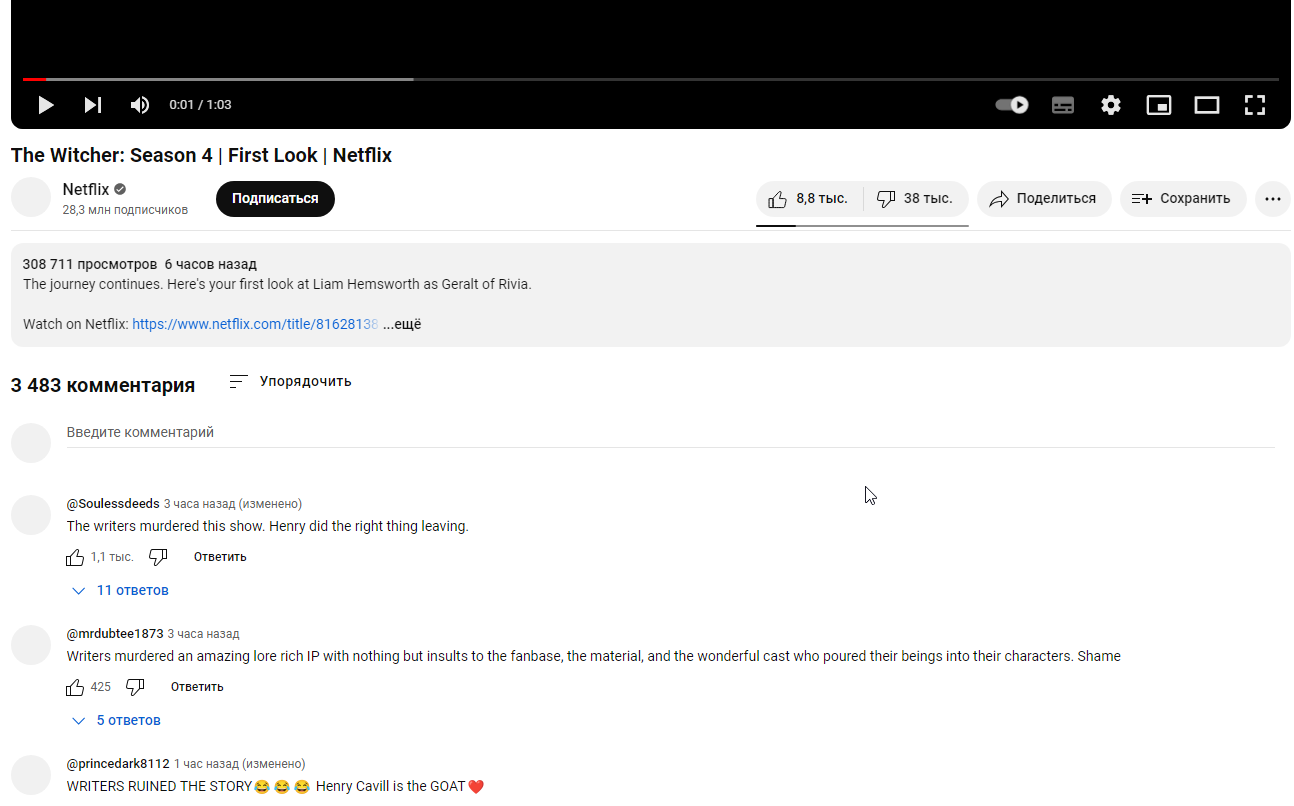Click the 'The journey continues' description text
Image resolution: width=1294 pixels, height=806 pixels.
[x=277, y=284]
